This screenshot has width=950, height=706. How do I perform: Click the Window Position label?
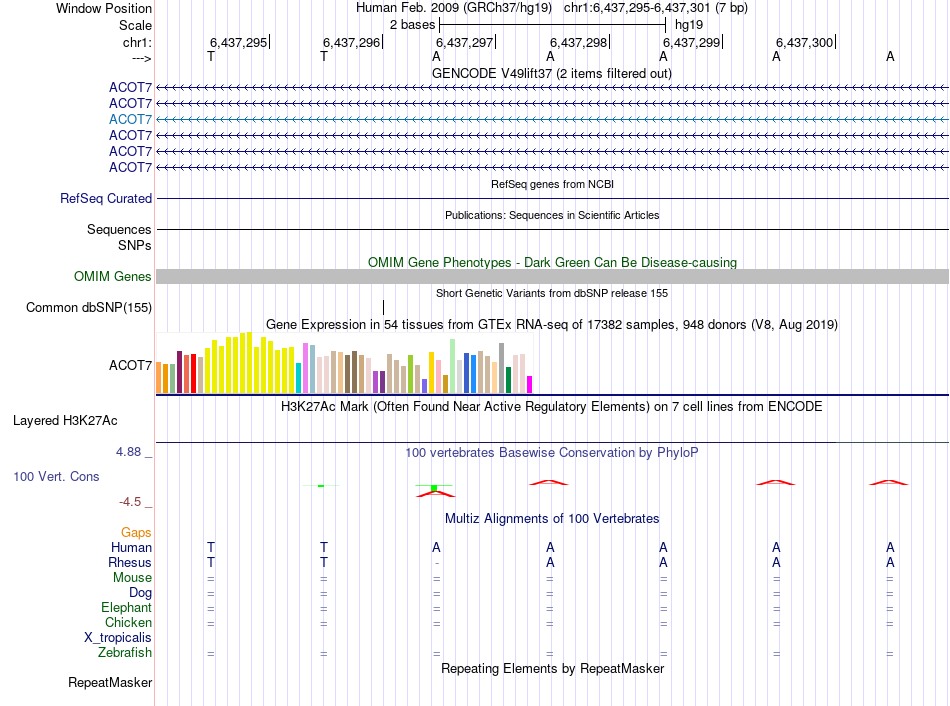click(x=104, y=8)
